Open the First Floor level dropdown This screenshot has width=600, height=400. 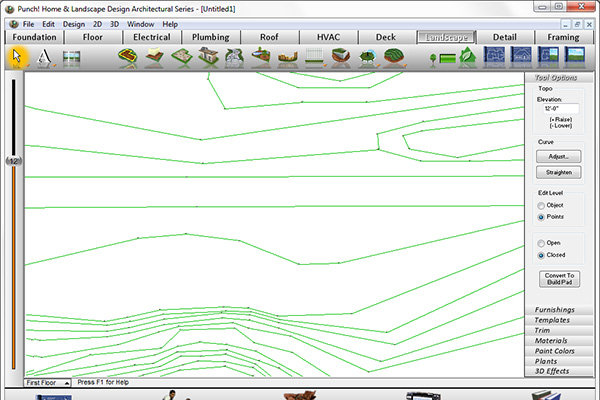pos(47,382)
